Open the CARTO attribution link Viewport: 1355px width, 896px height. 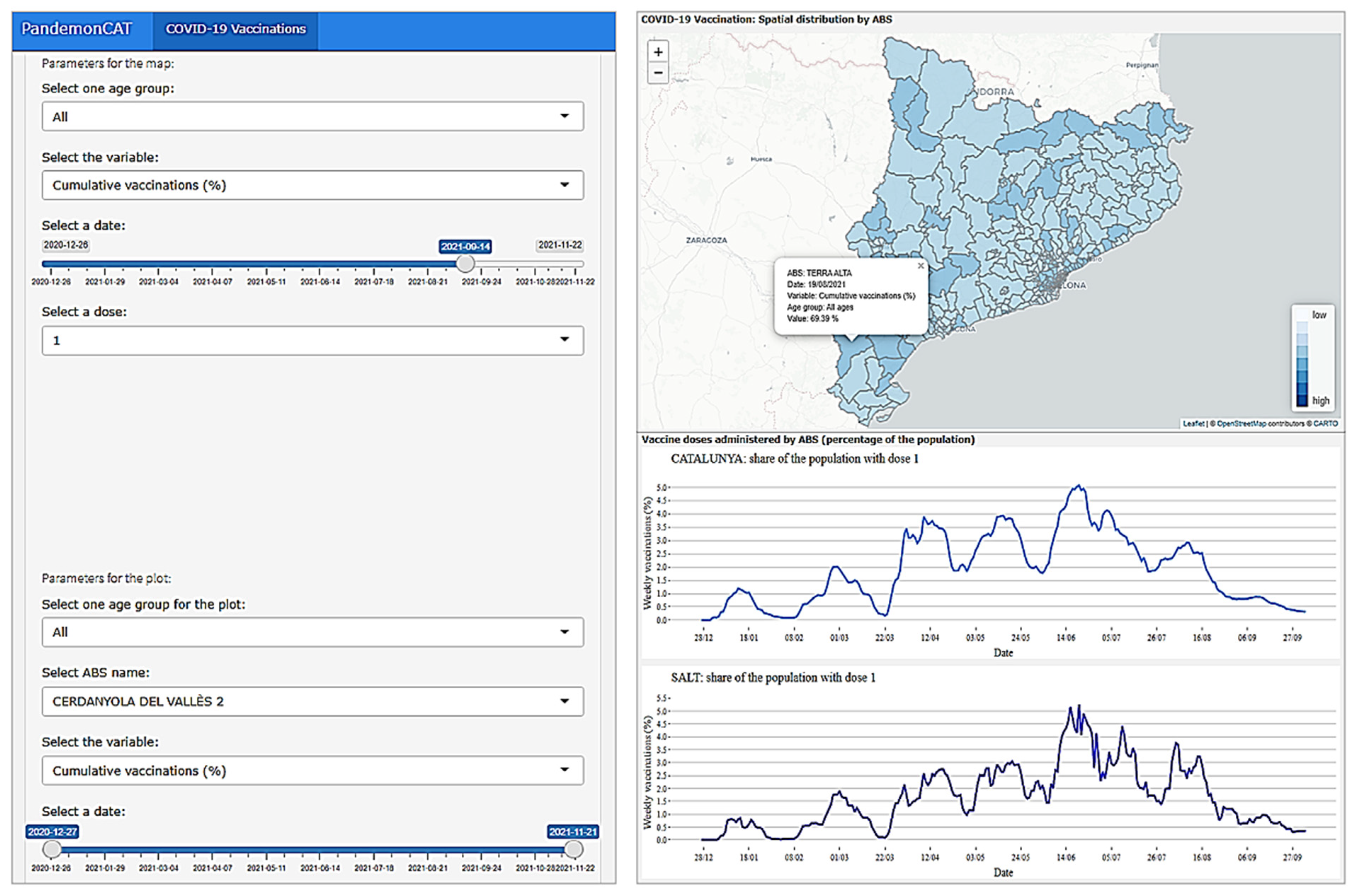(1325, 423)
